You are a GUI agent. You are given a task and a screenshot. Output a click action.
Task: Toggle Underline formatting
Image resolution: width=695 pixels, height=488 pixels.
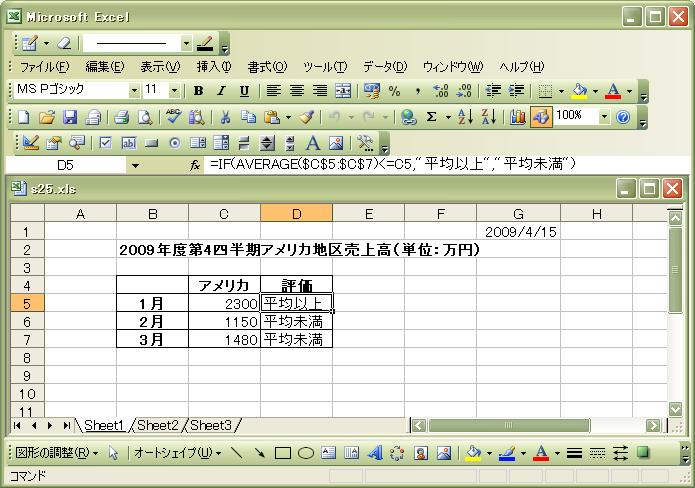[244, 91]
